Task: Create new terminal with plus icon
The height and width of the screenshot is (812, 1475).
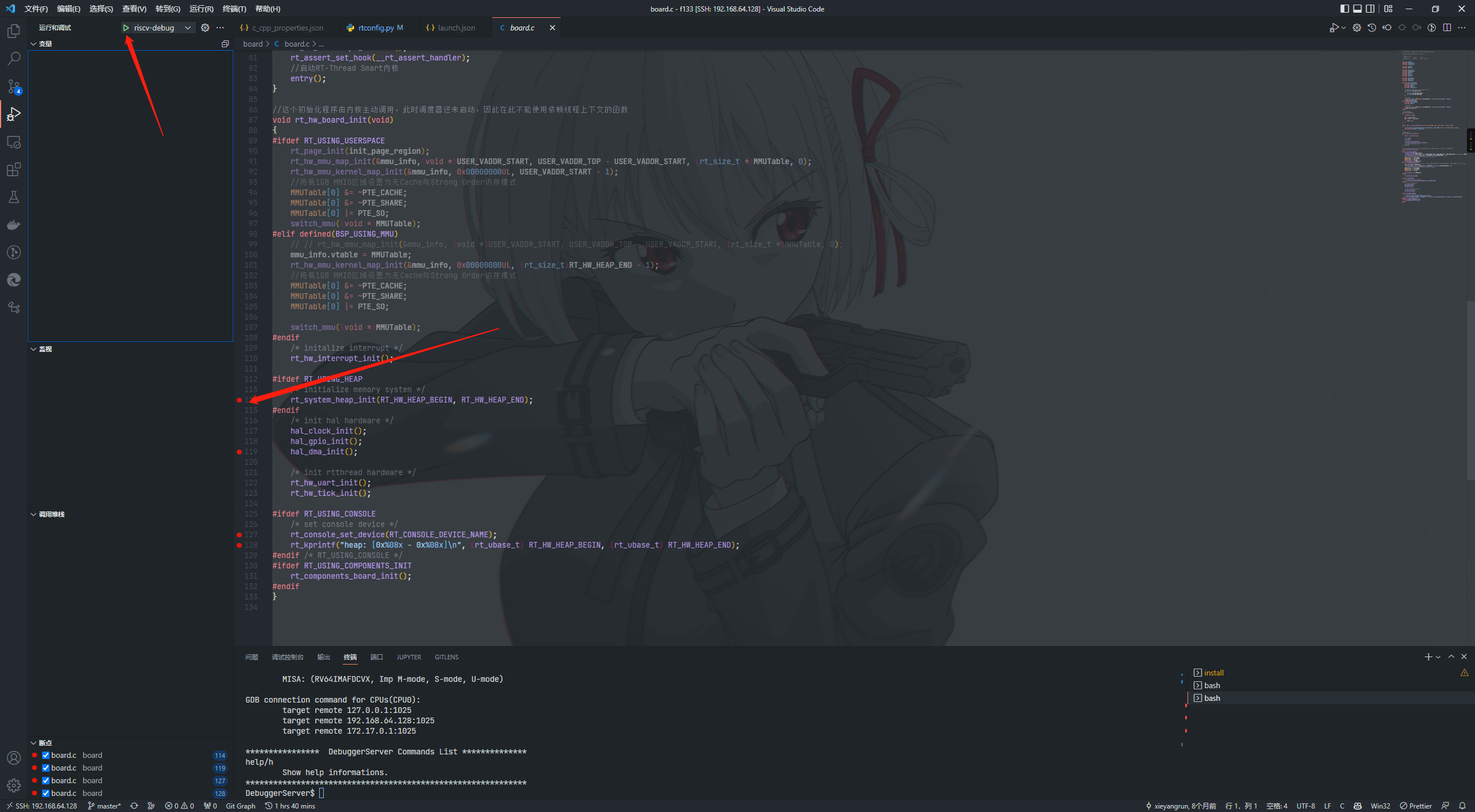Action: click(x=1428, y=657)
